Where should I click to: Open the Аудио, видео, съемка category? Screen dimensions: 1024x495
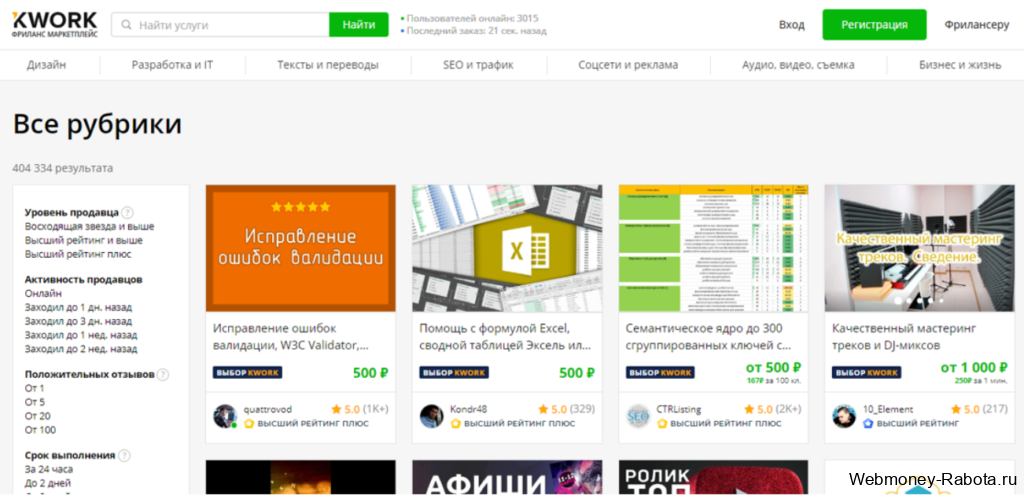[x=798, y=65]
